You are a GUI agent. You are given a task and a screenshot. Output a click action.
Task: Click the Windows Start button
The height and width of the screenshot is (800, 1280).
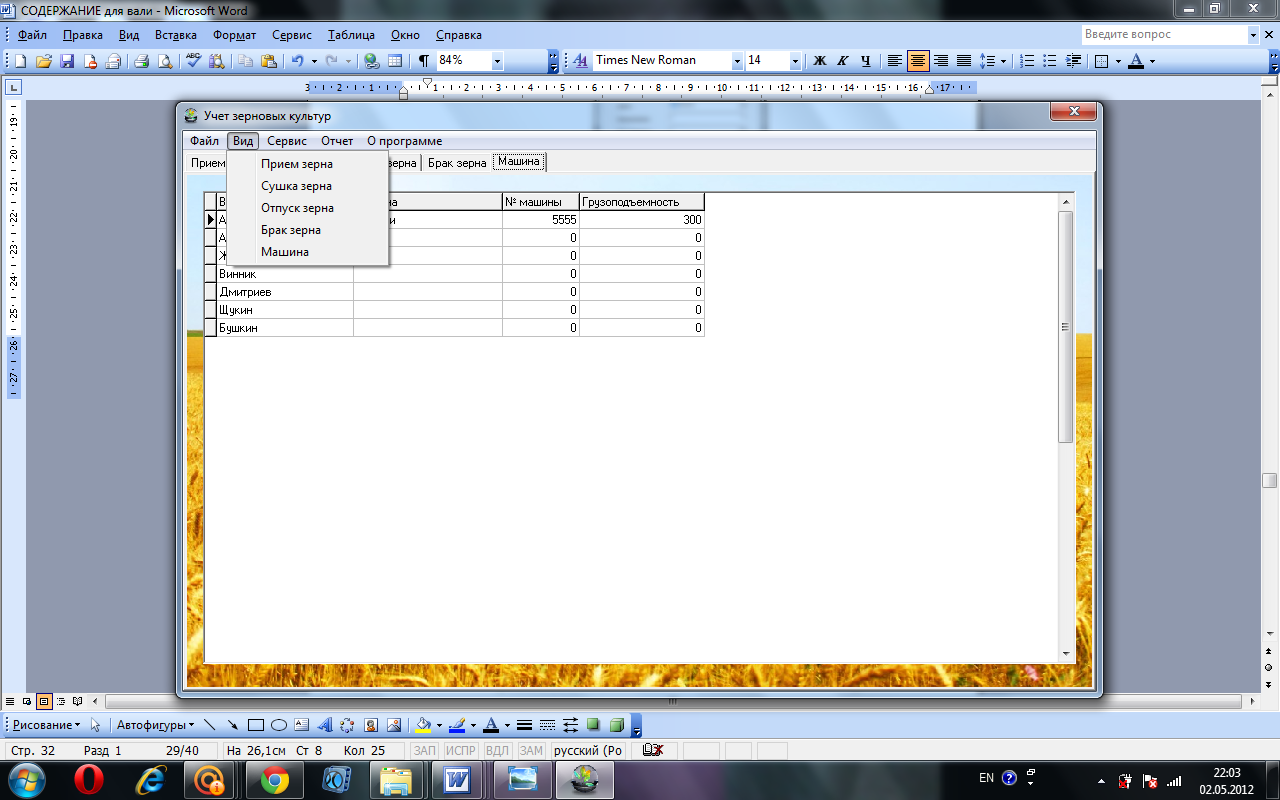25,779
